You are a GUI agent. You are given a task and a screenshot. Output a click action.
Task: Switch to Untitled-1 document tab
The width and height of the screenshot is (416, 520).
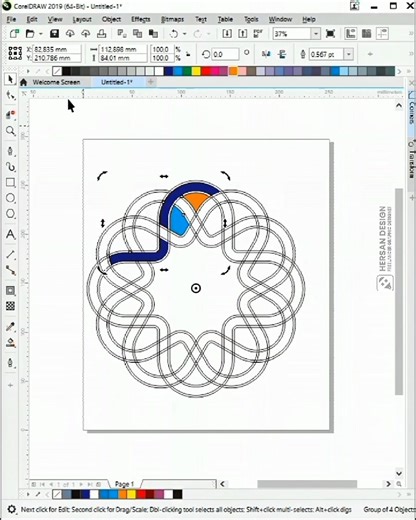pyautogui.click(x=117, y=82)
